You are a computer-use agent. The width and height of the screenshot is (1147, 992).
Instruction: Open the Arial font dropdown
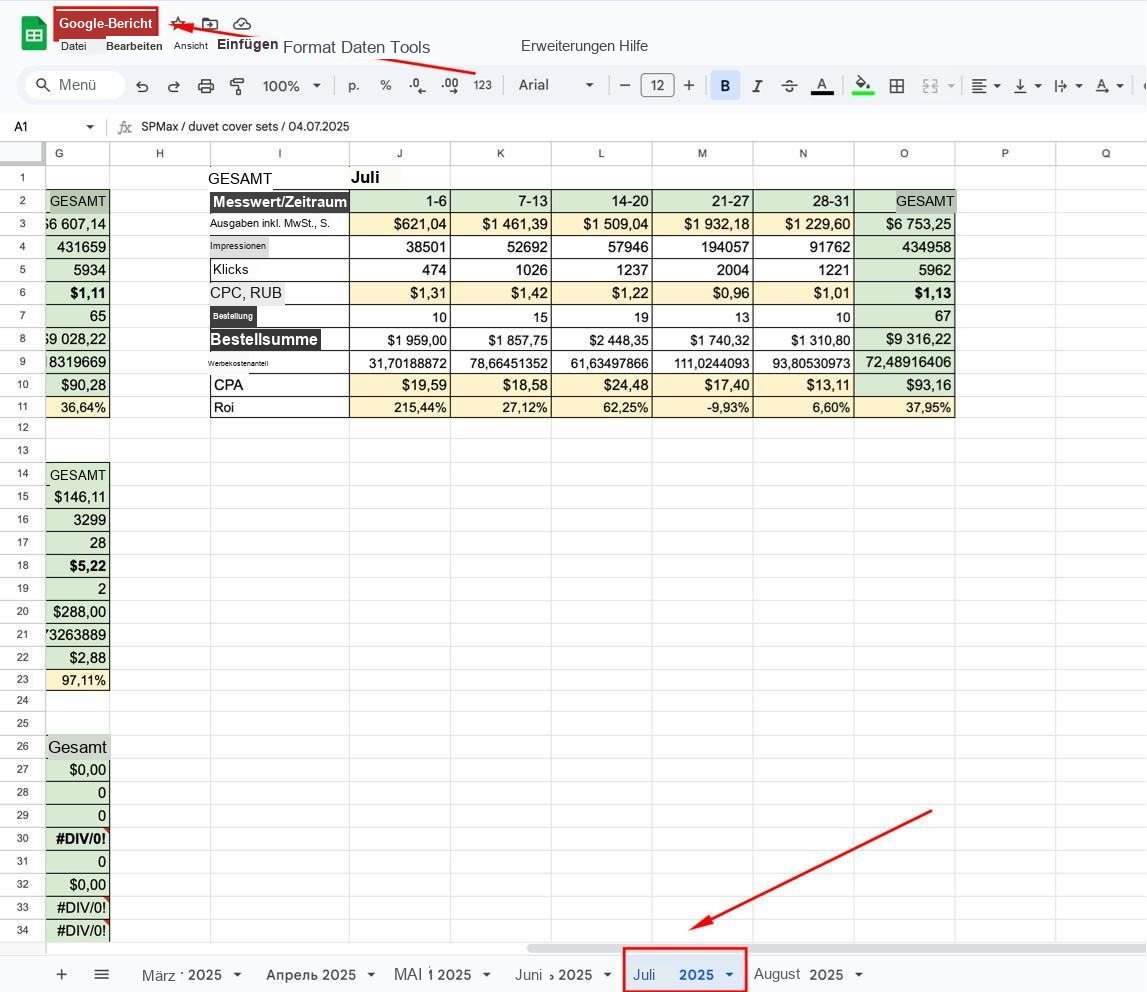(x=556, y=85)
